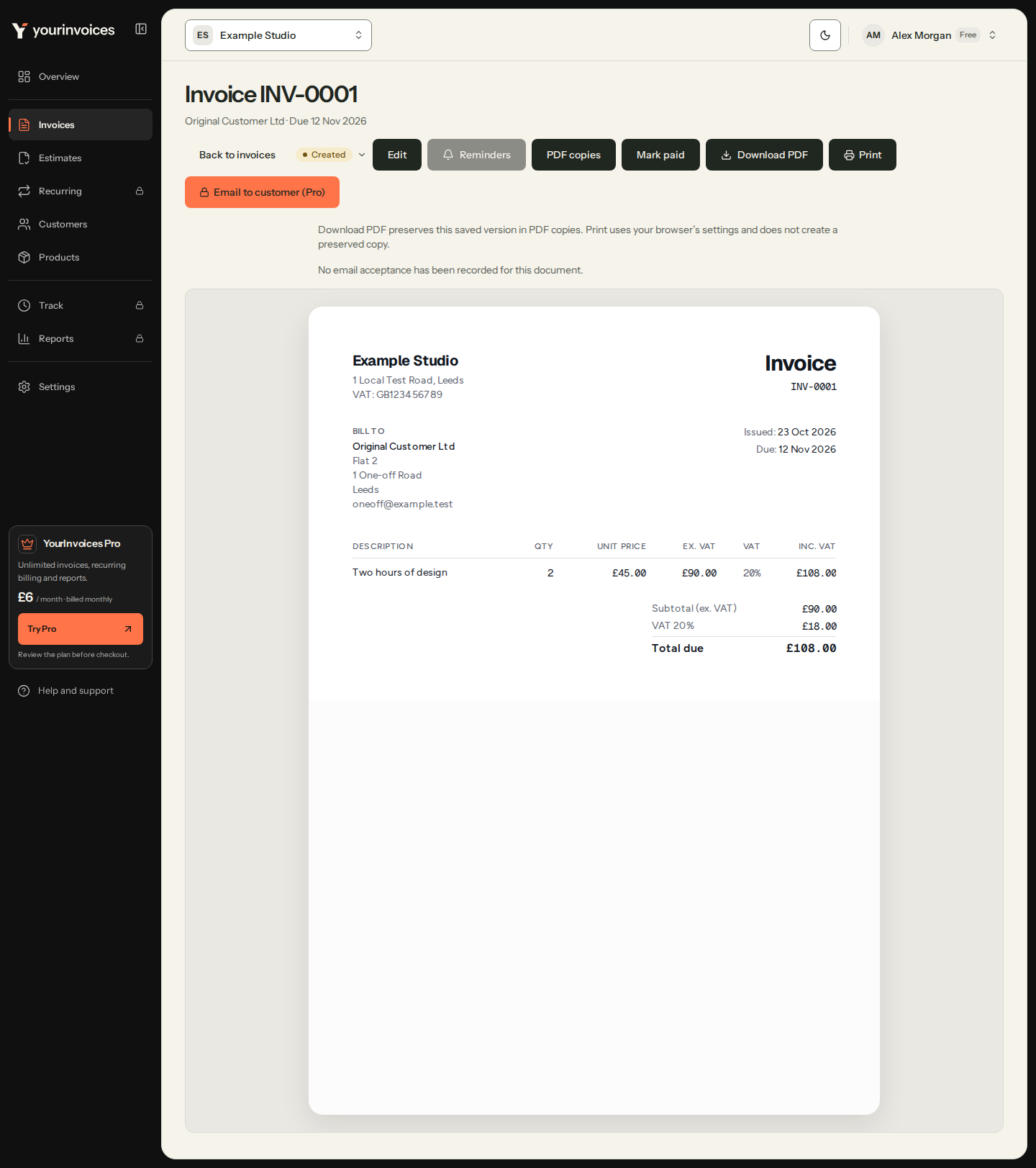Click the oneoff@example.test email text

click(403, 504)
